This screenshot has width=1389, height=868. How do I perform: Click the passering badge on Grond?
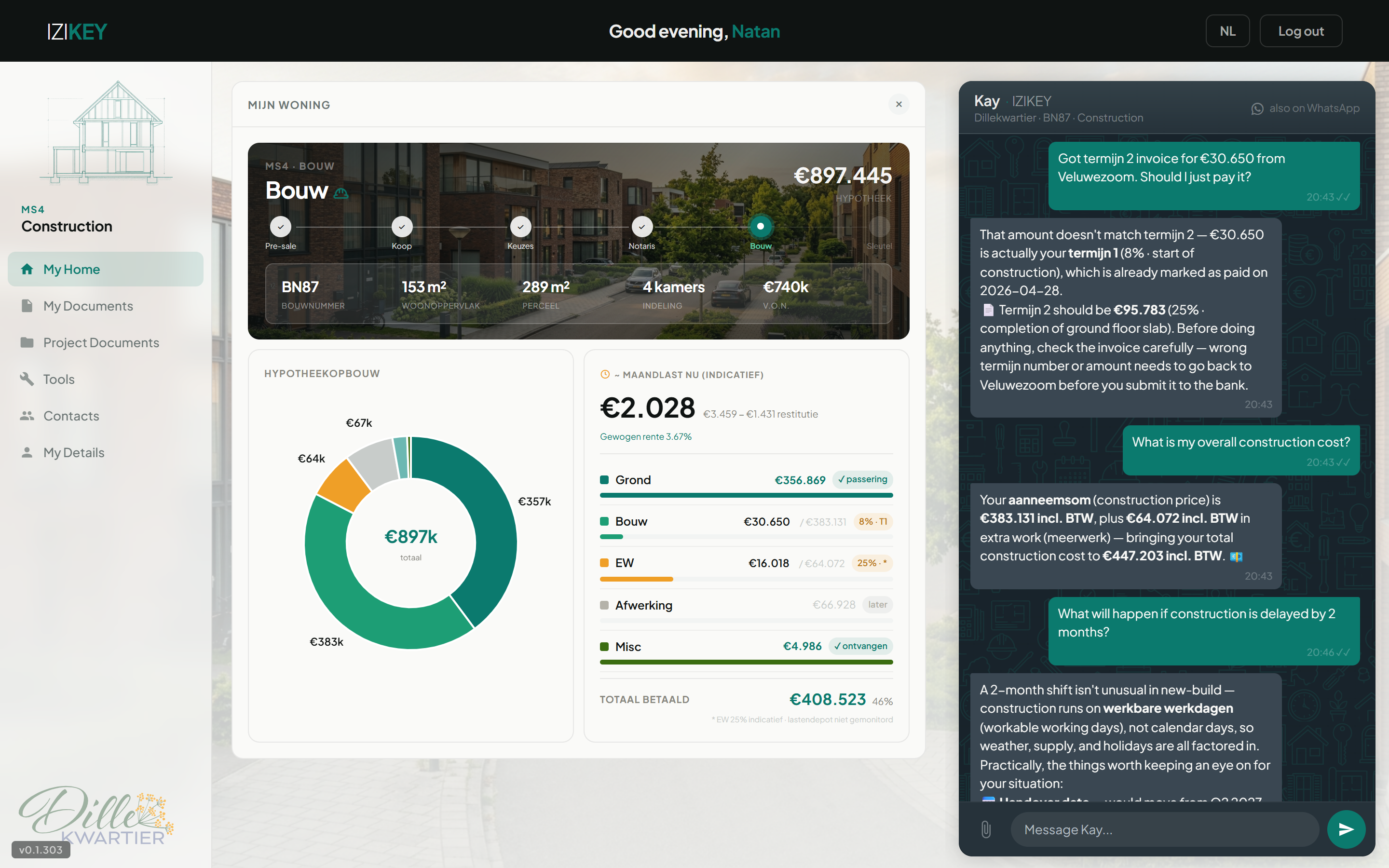(862, 479)
